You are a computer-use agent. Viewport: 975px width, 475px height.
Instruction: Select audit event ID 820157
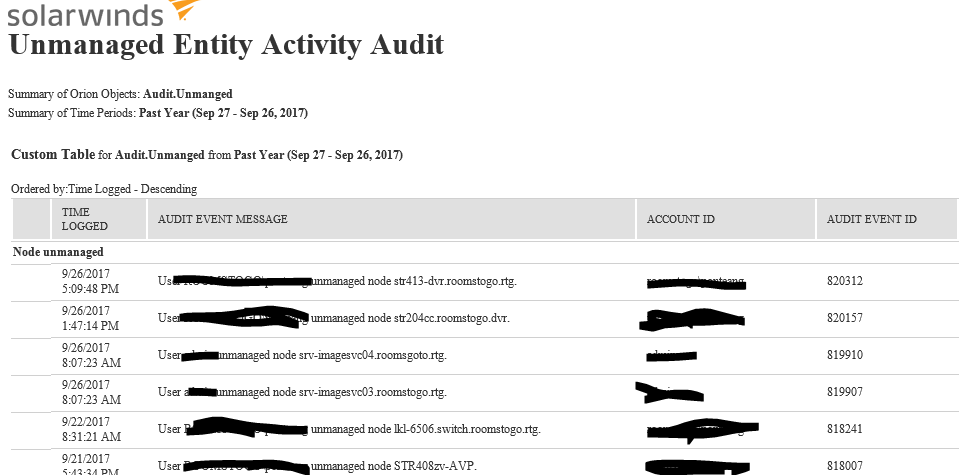point(844,318)
